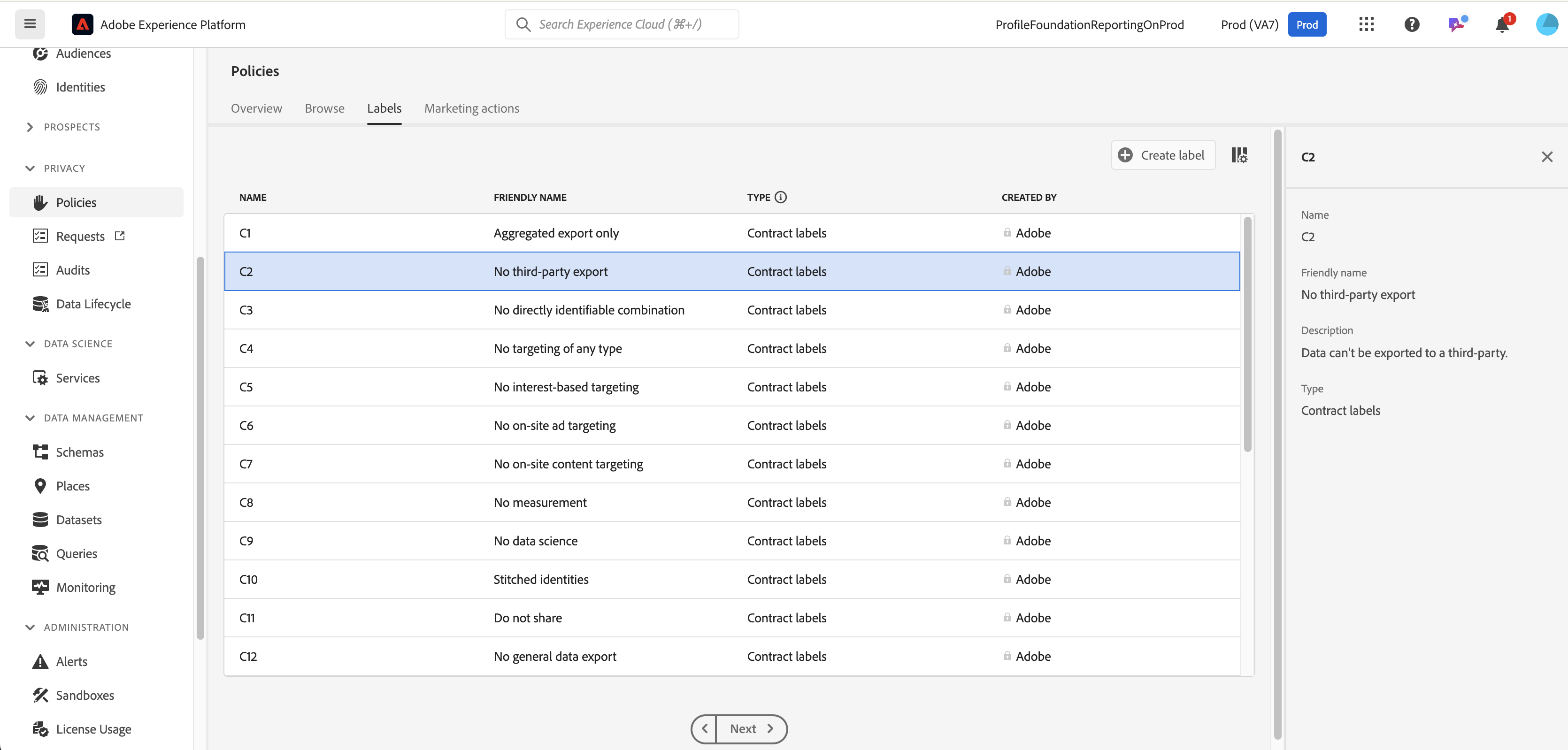The height and width of the screenshot is (750, 1568).
Task: Expand the Prospects section
Action: (30, 127)
